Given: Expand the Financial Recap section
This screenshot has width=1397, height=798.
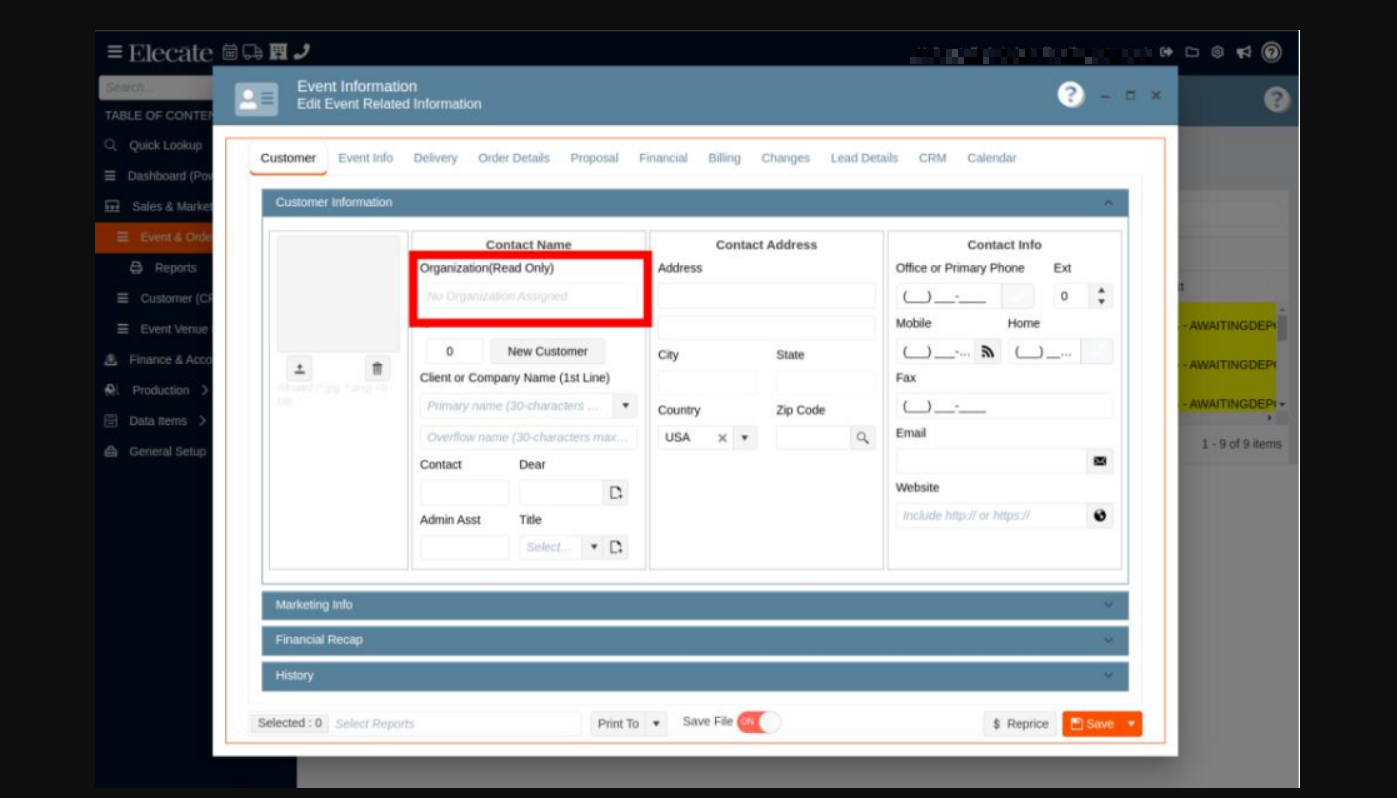Looking at the screenshot, I should (x=694, y=640).
